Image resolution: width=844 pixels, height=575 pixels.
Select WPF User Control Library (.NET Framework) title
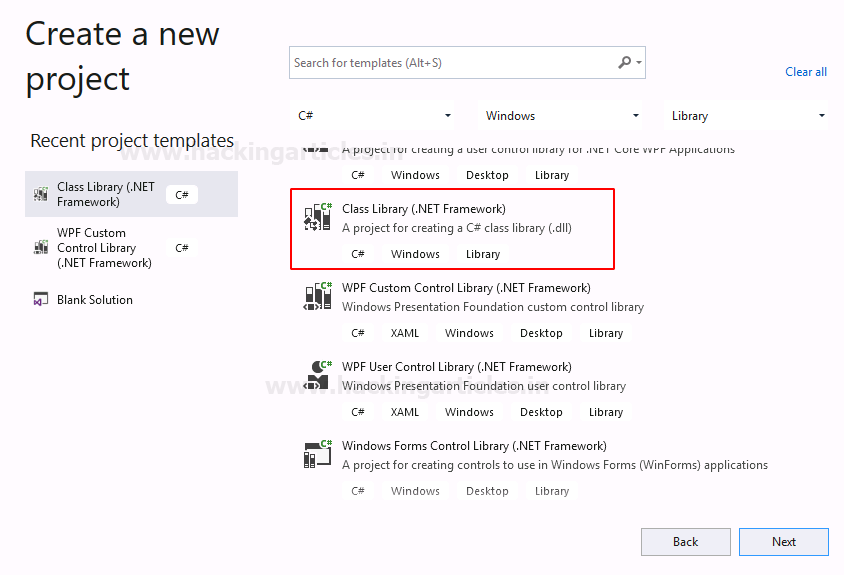pos(456,367)
